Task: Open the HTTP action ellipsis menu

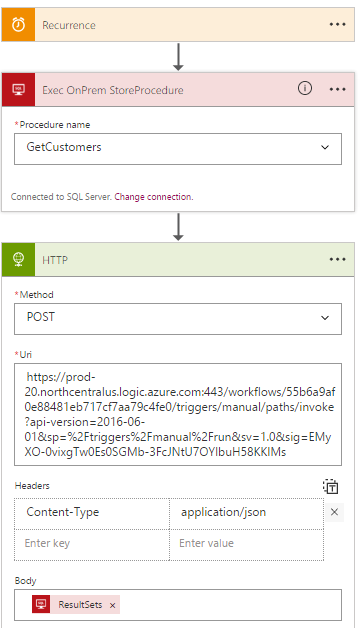Action: [337, 260]
